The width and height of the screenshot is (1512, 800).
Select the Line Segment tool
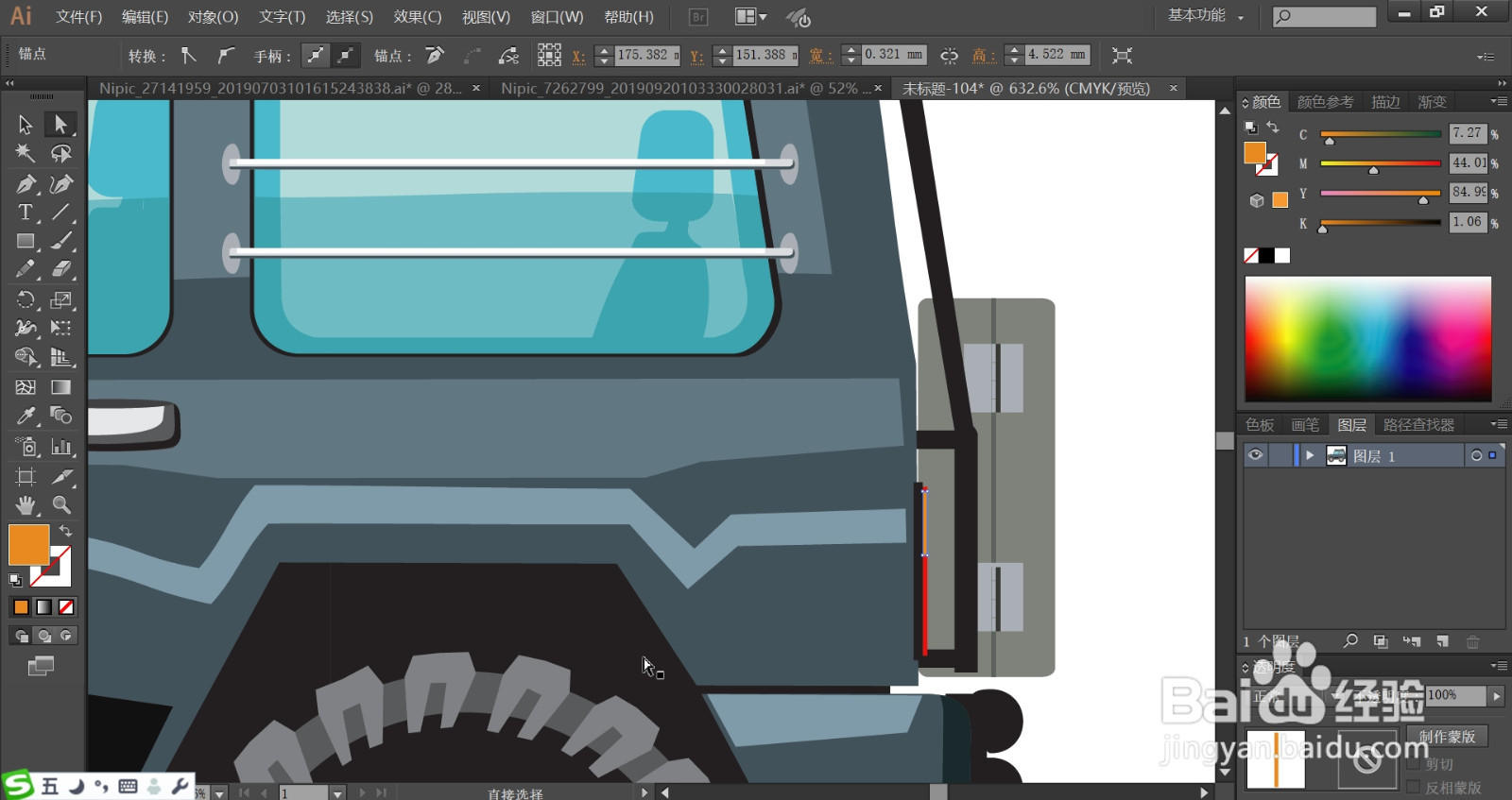60,212
